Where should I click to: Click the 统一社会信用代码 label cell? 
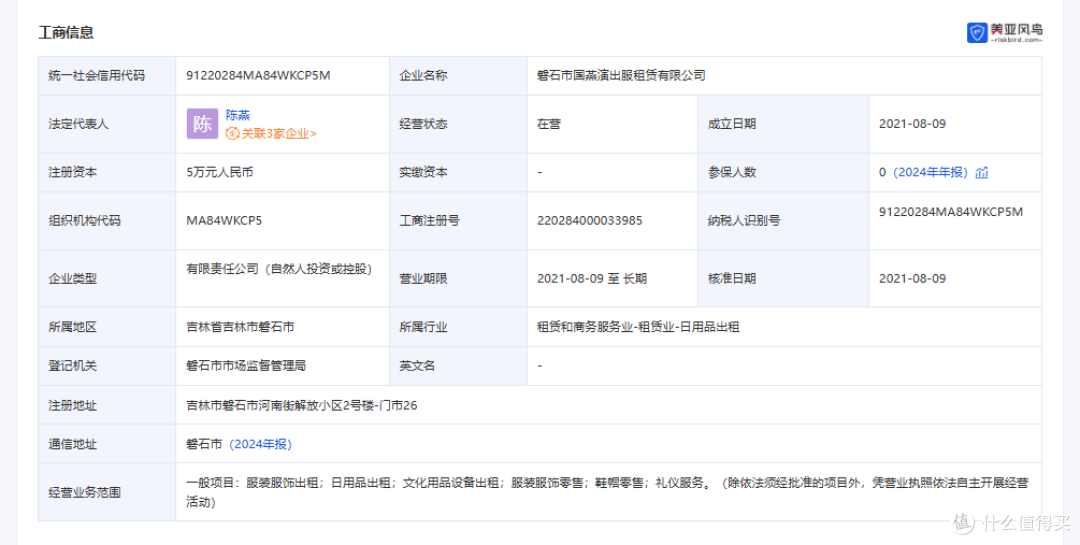coord(107,76)
